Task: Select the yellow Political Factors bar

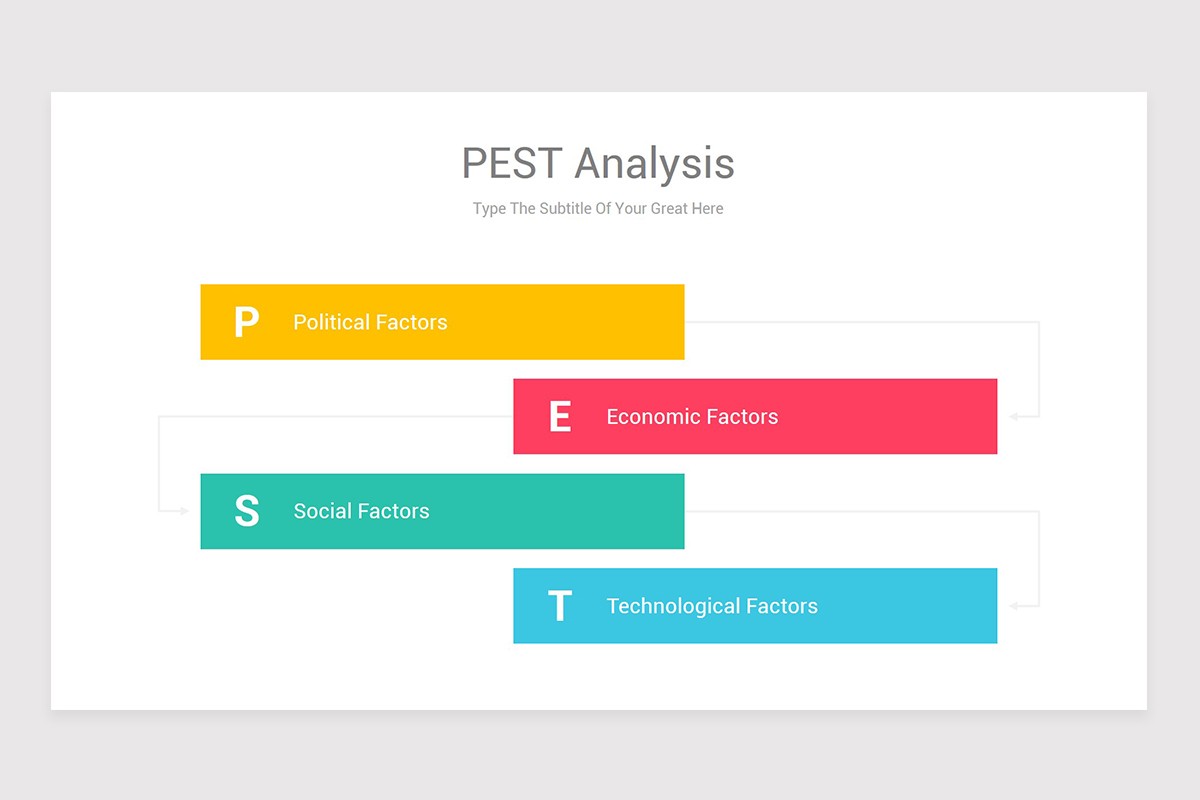Action: click(x=442, y=322)
